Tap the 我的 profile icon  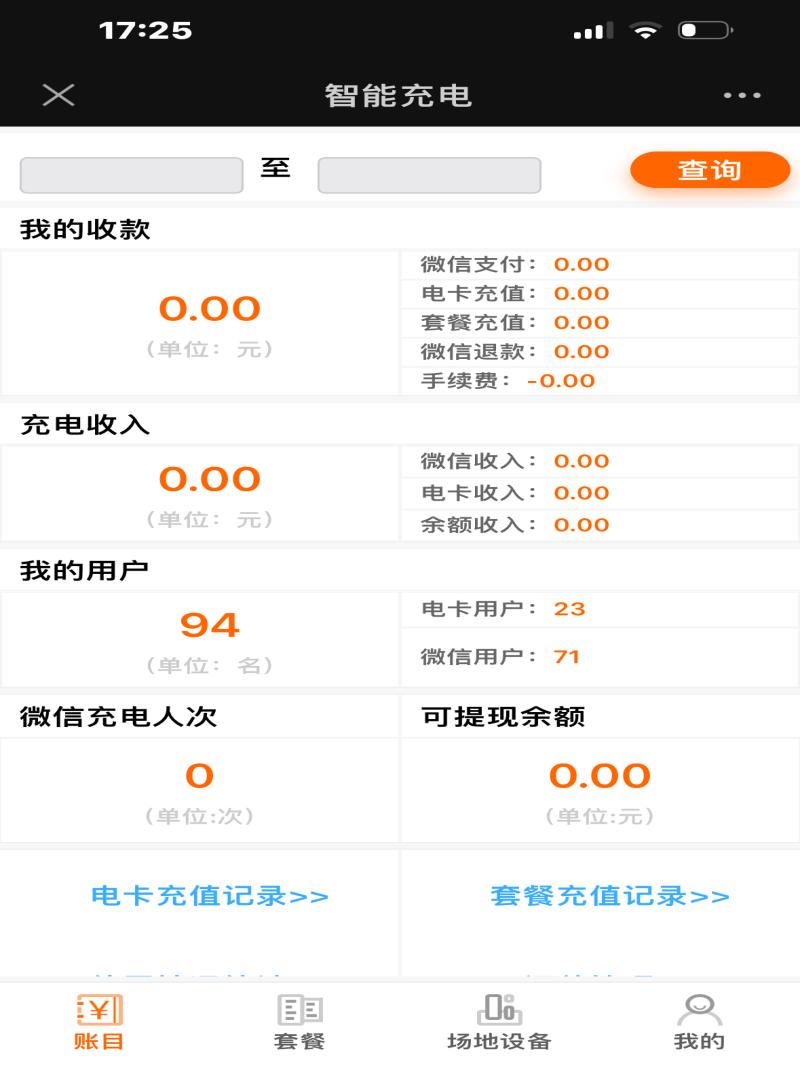pyautogui.click(x=699, y=1010)
